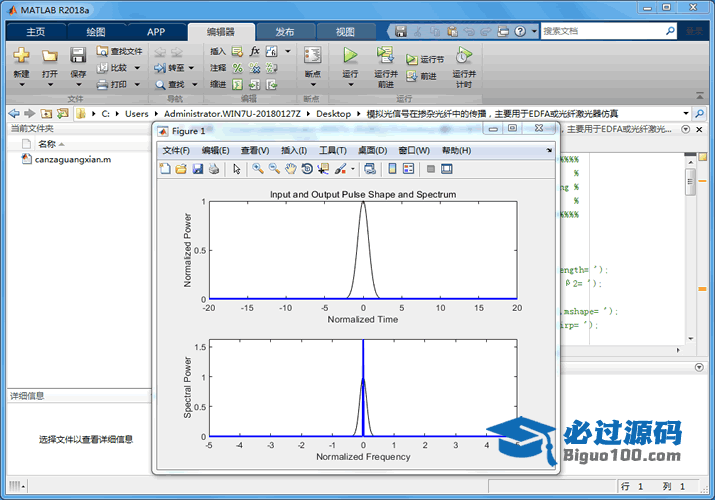Click the smart indent icon
Viewport: 715px width, 500px height.
click(238, 84)
